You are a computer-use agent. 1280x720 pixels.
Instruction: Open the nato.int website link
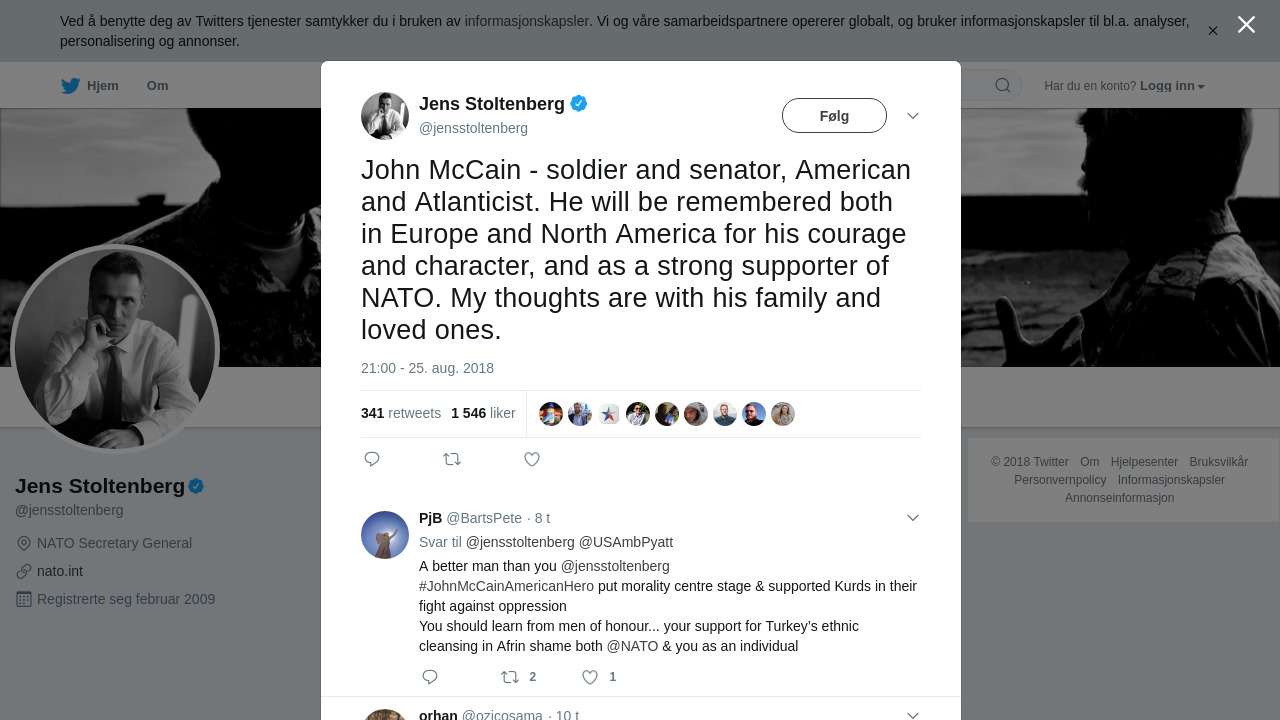pos(60,571)
